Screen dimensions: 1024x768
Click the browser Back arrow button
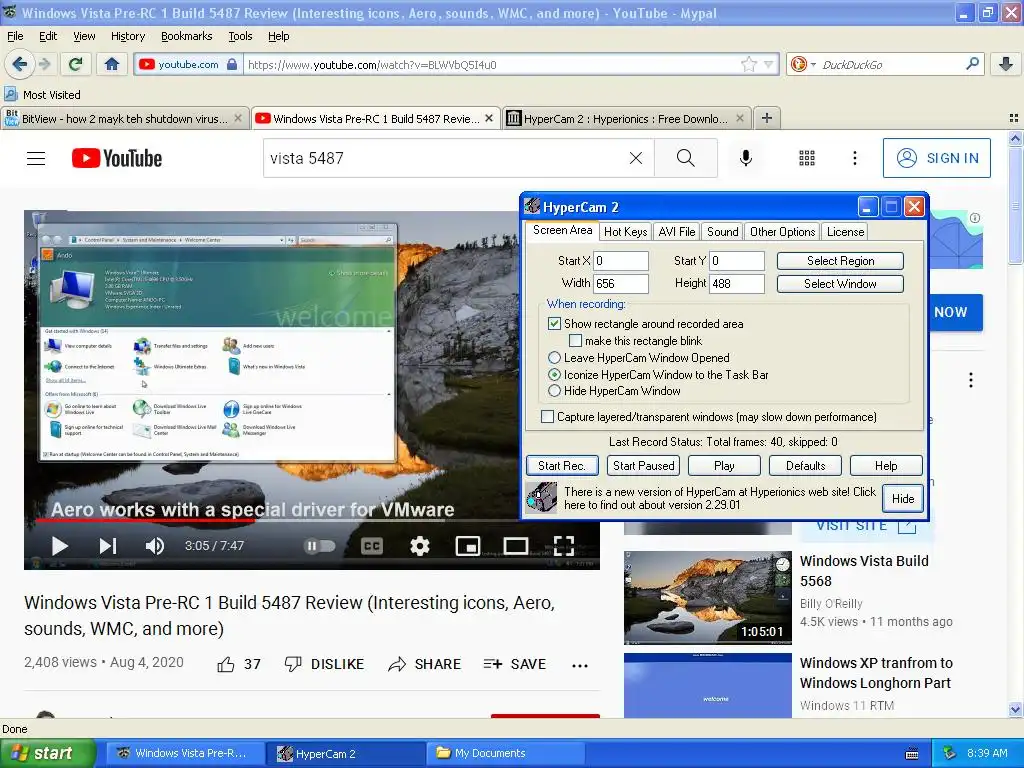(x=20, y=64)
